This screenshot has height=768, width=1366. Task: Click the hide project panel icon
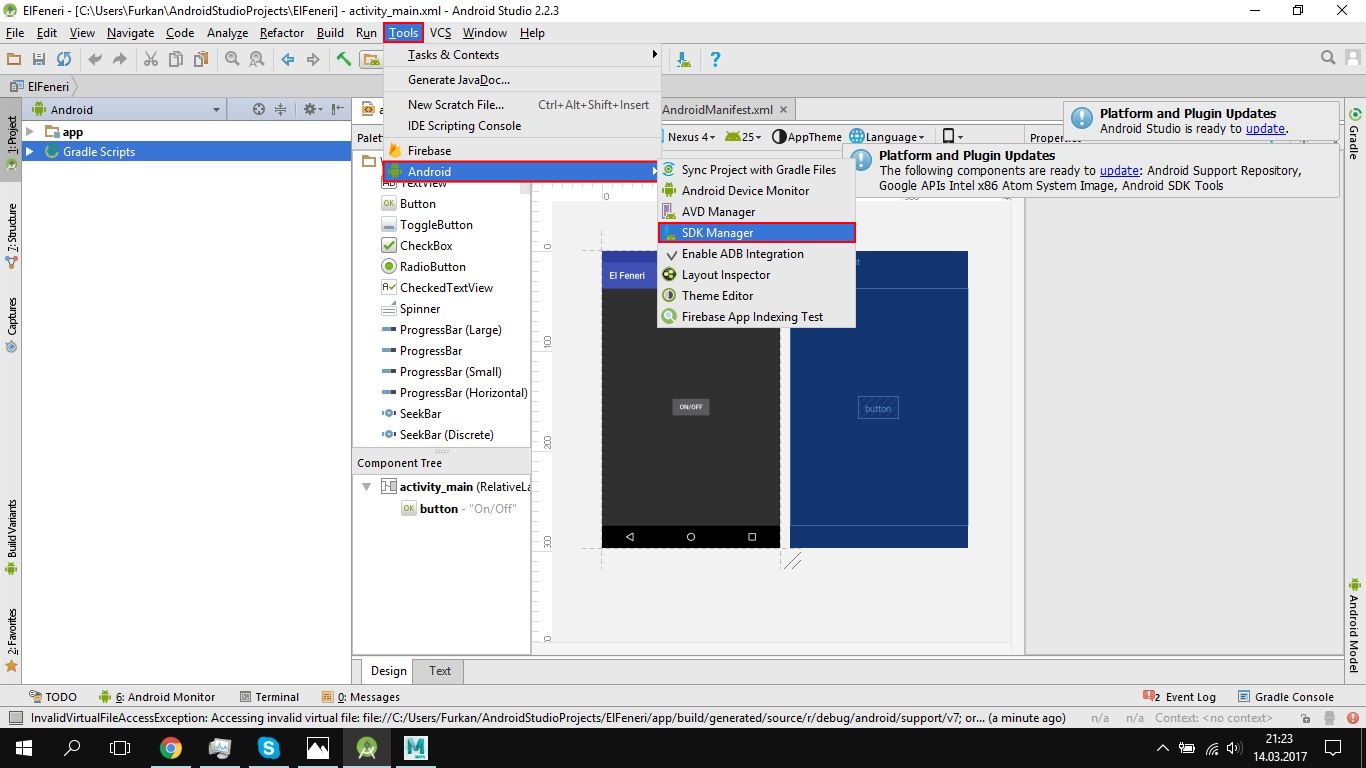(338, 110)
